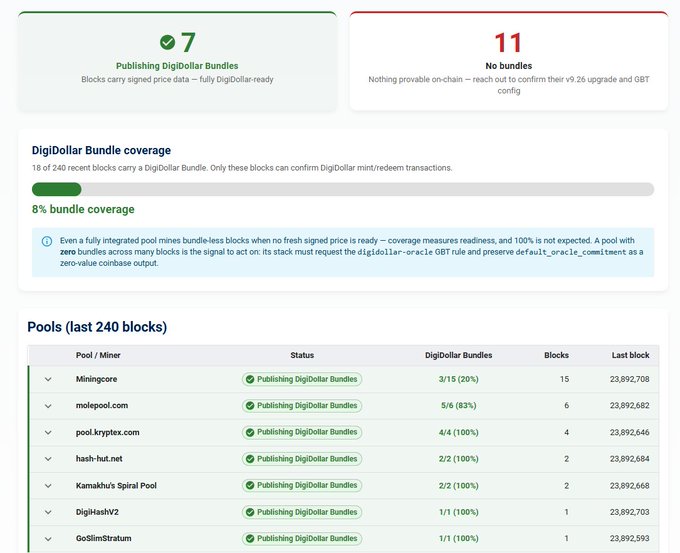Expand the Kamakhu's Spiral Pool row

click(48, 486)
